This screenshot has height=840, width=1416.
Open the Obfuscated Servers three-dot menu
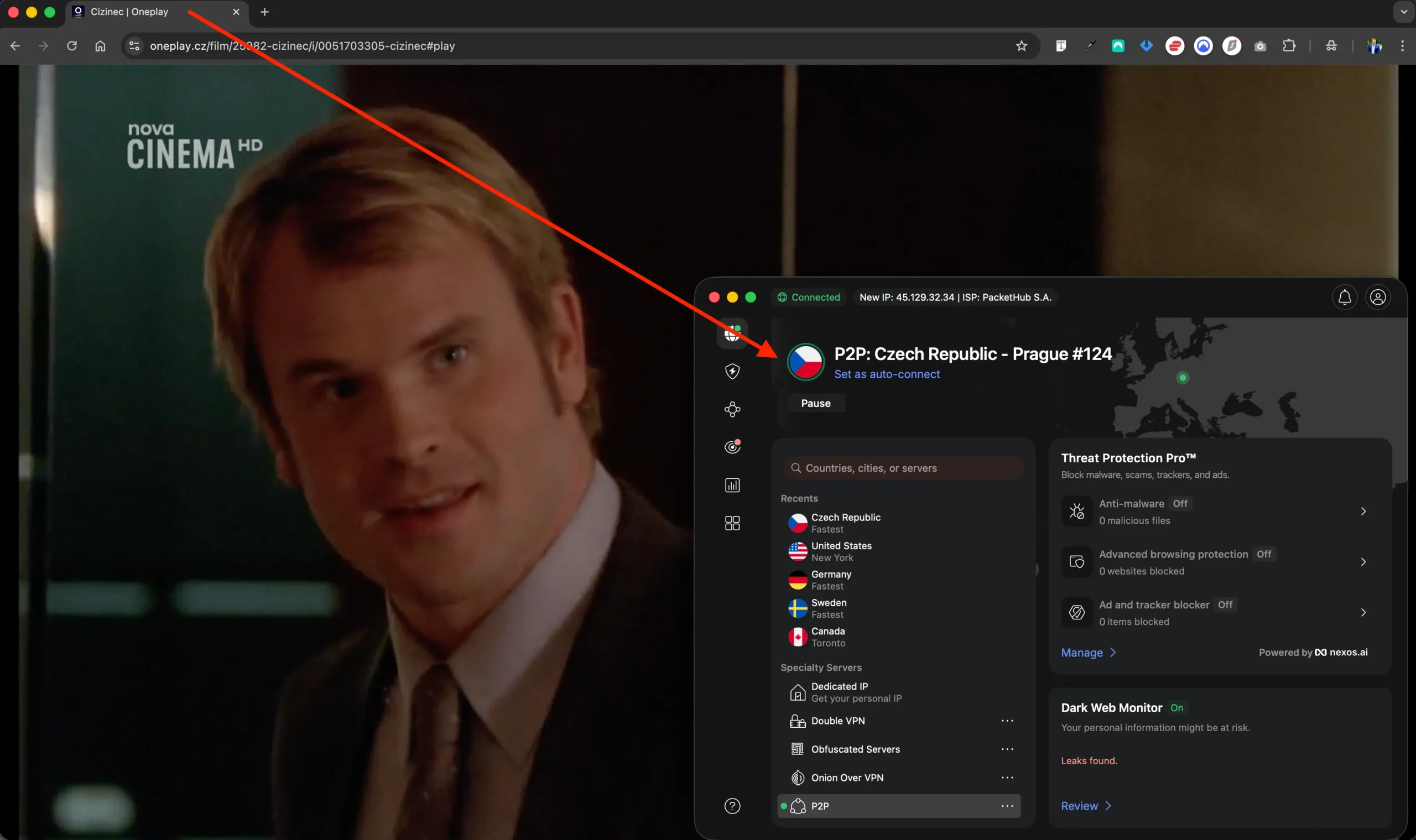(1008, 749)
